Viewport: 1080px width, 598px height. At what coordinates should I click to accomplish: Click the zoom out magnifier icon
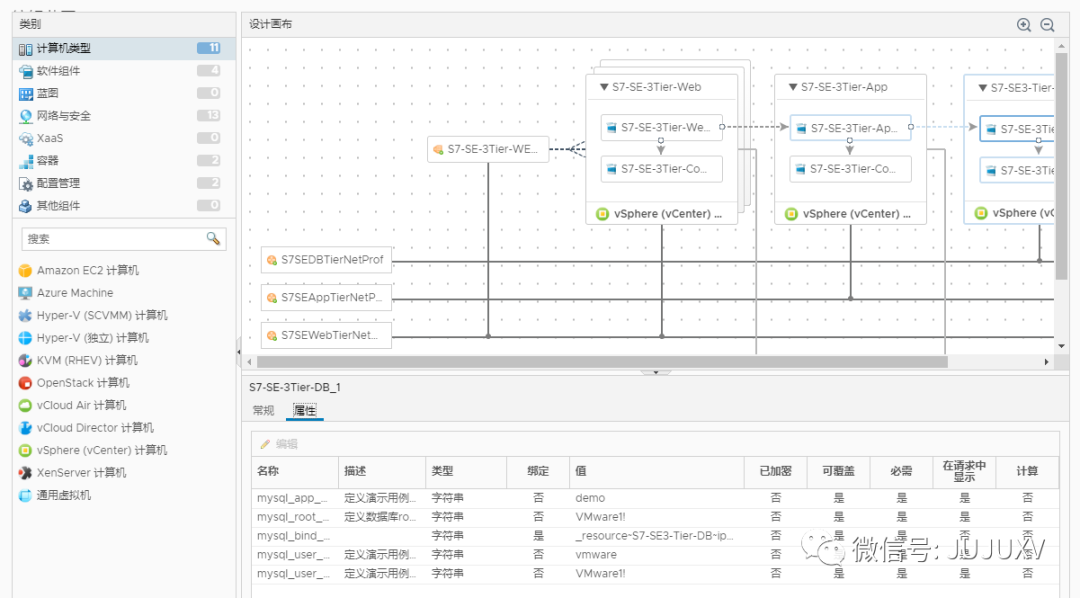[x=1047, y=25]
